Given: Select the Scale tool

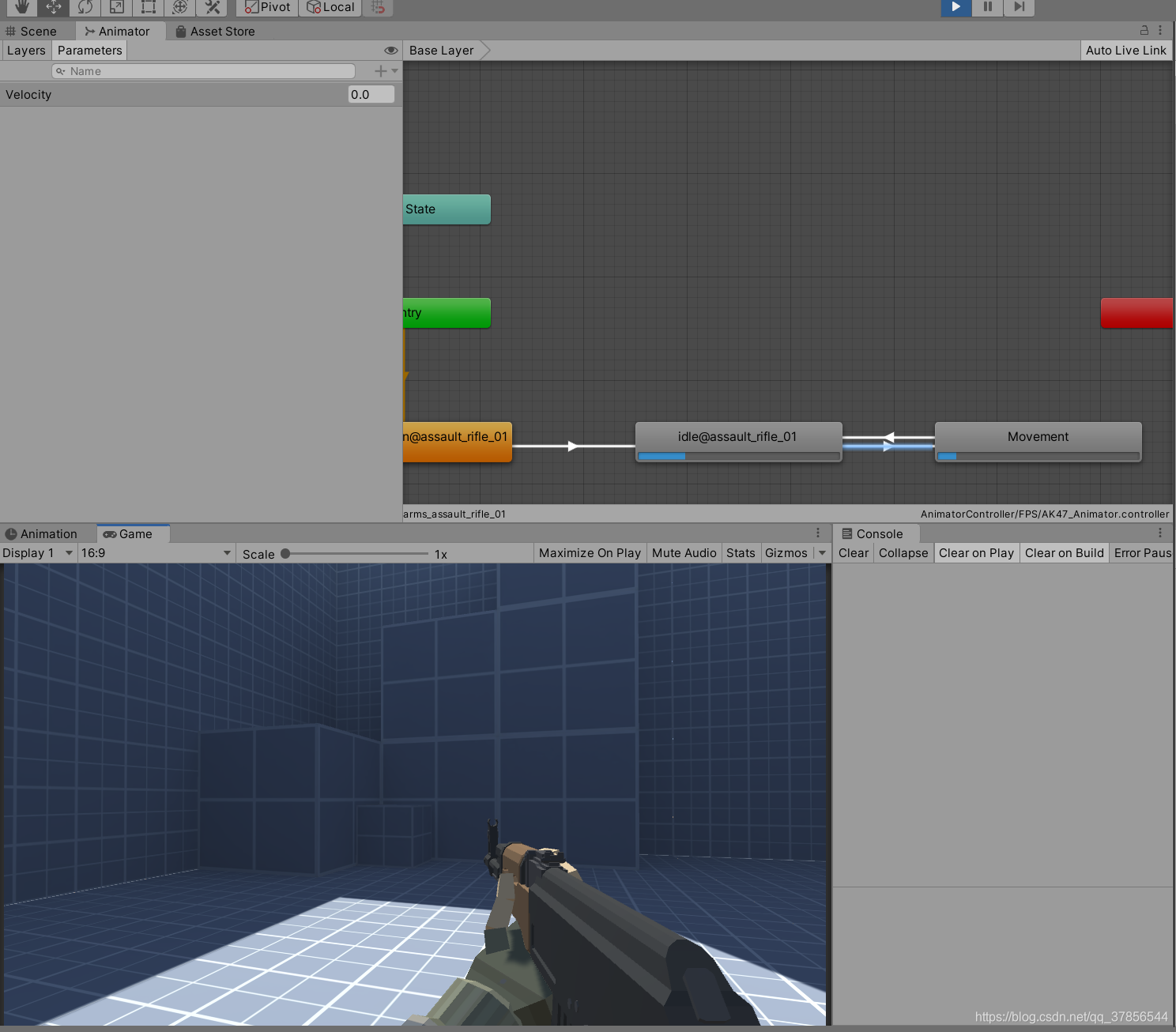Looking at the screenshot, I should point(116,7).
